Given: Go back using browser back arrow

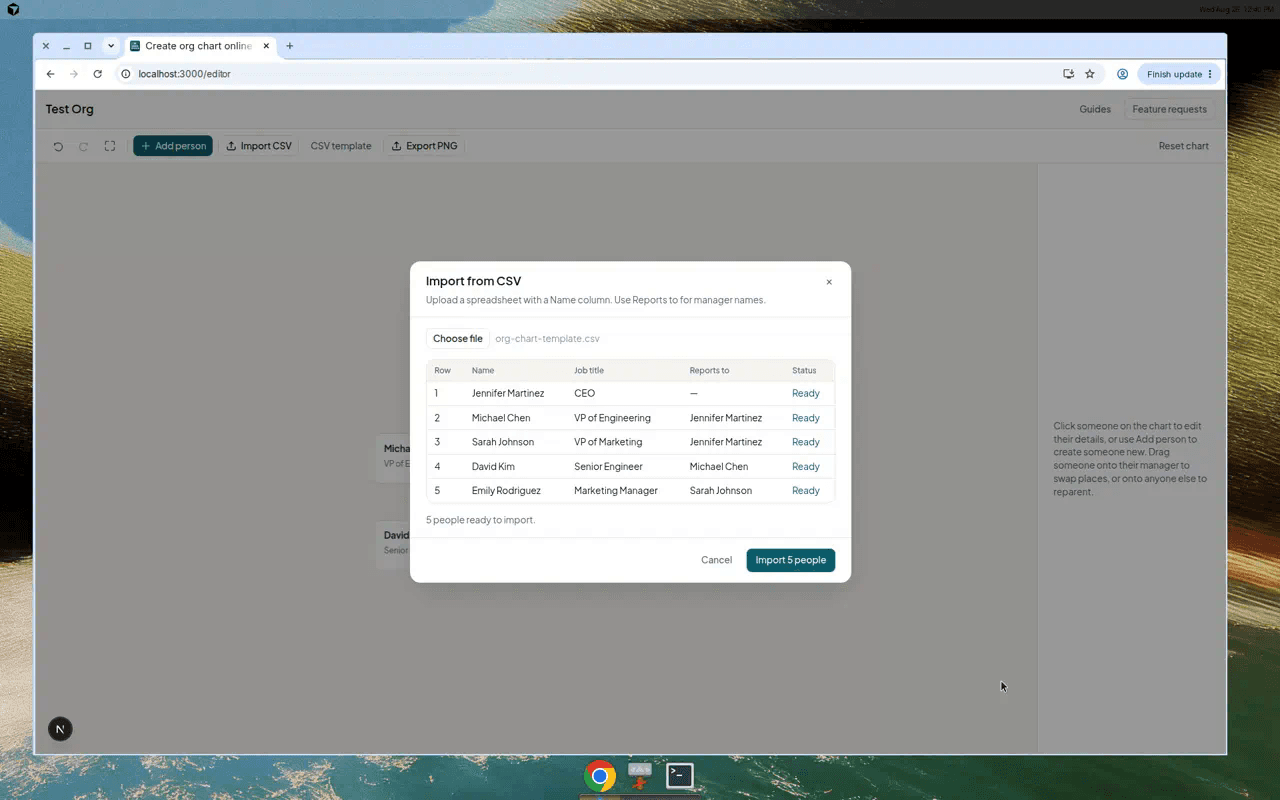Looking at the screenshot, I should point(50,74).
